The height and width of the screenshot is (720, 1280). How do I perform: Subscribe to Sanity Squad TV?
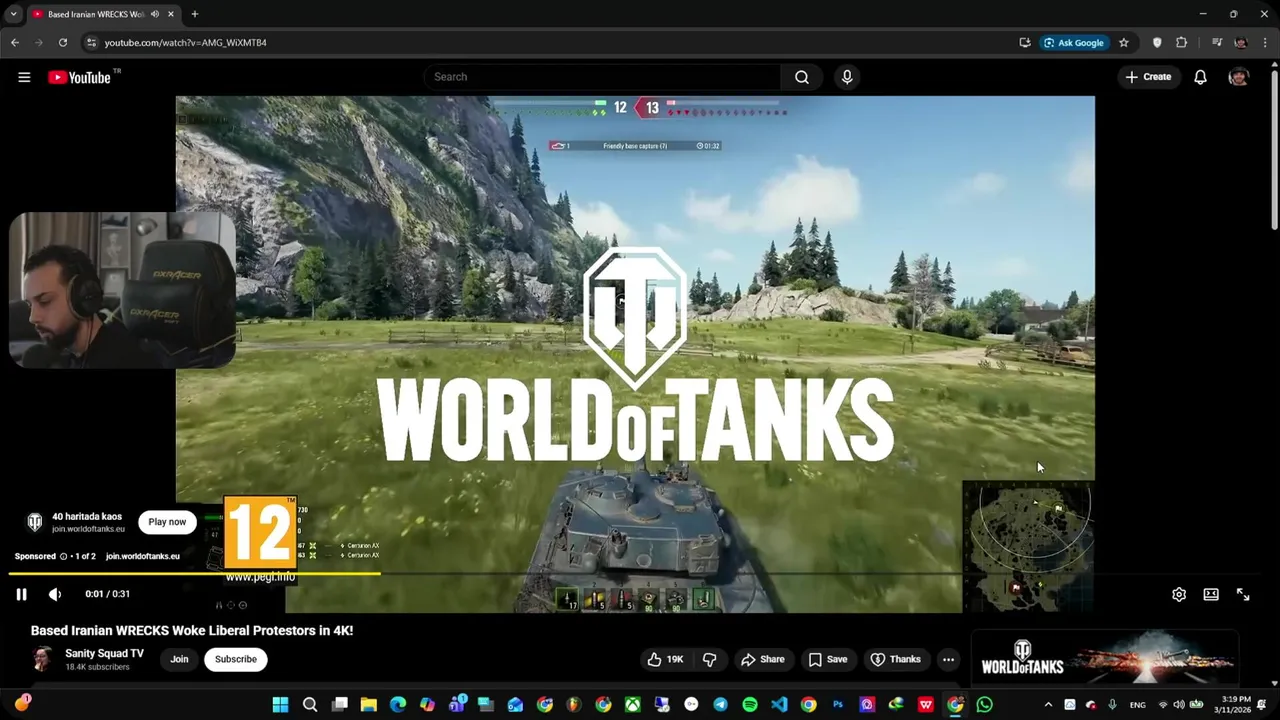coord(236,659)
